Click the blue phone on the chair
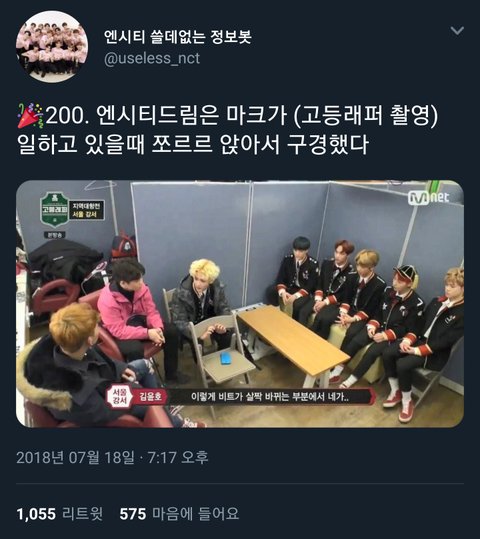 coord(226,358)
